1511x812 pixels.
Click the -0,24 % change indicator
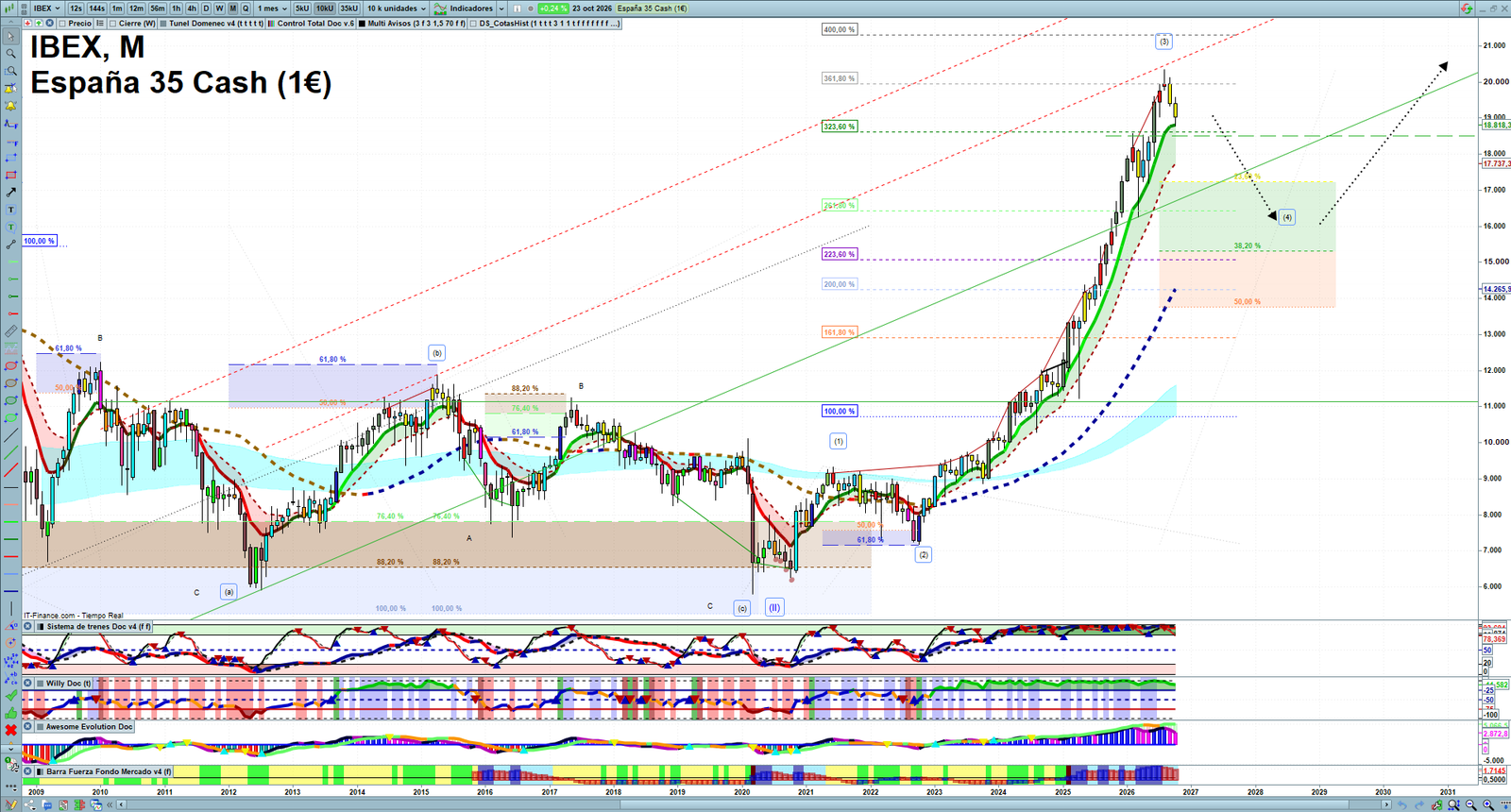pos(552,8)
